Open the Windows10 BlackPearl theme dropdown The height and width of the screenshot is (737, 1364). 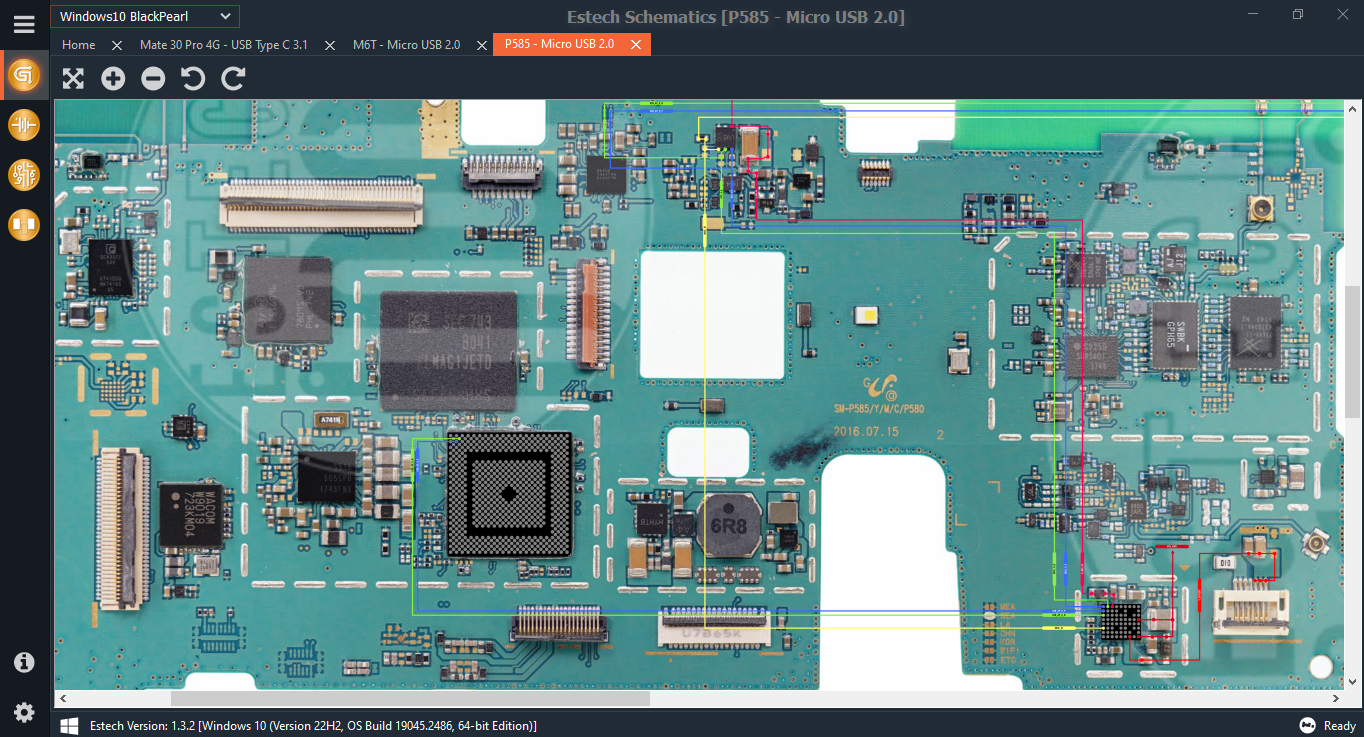(x=145, y=16)
